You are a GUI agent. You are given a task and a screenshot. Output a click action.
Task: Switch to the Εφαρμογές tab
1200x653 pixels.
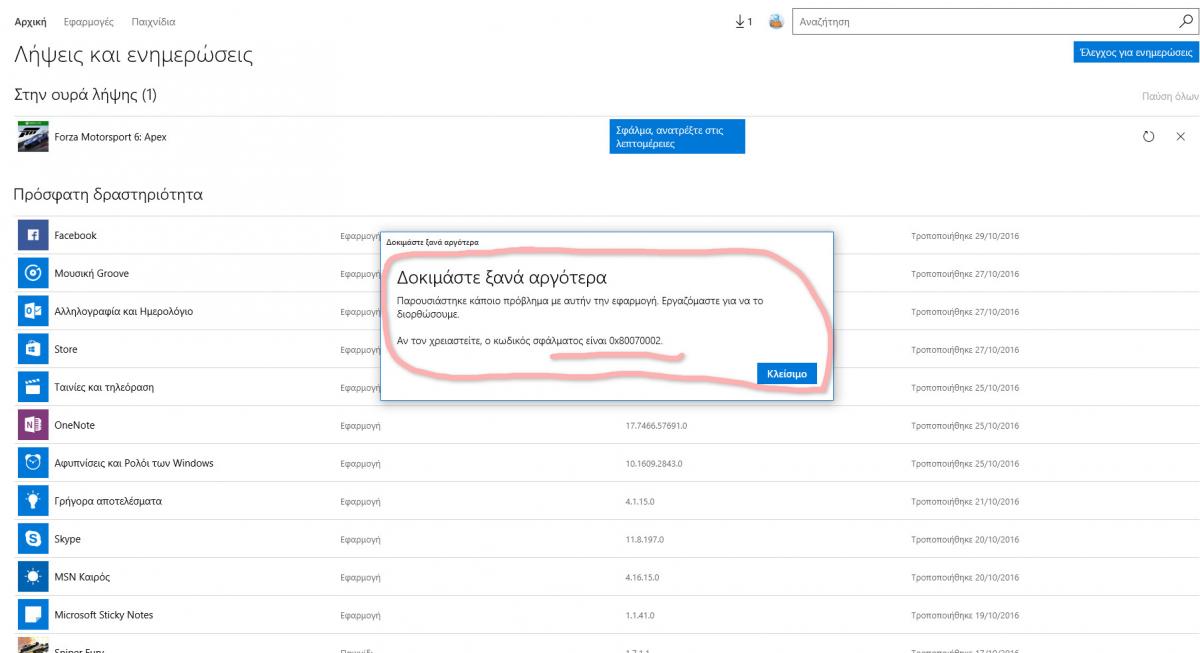(89, 21)
